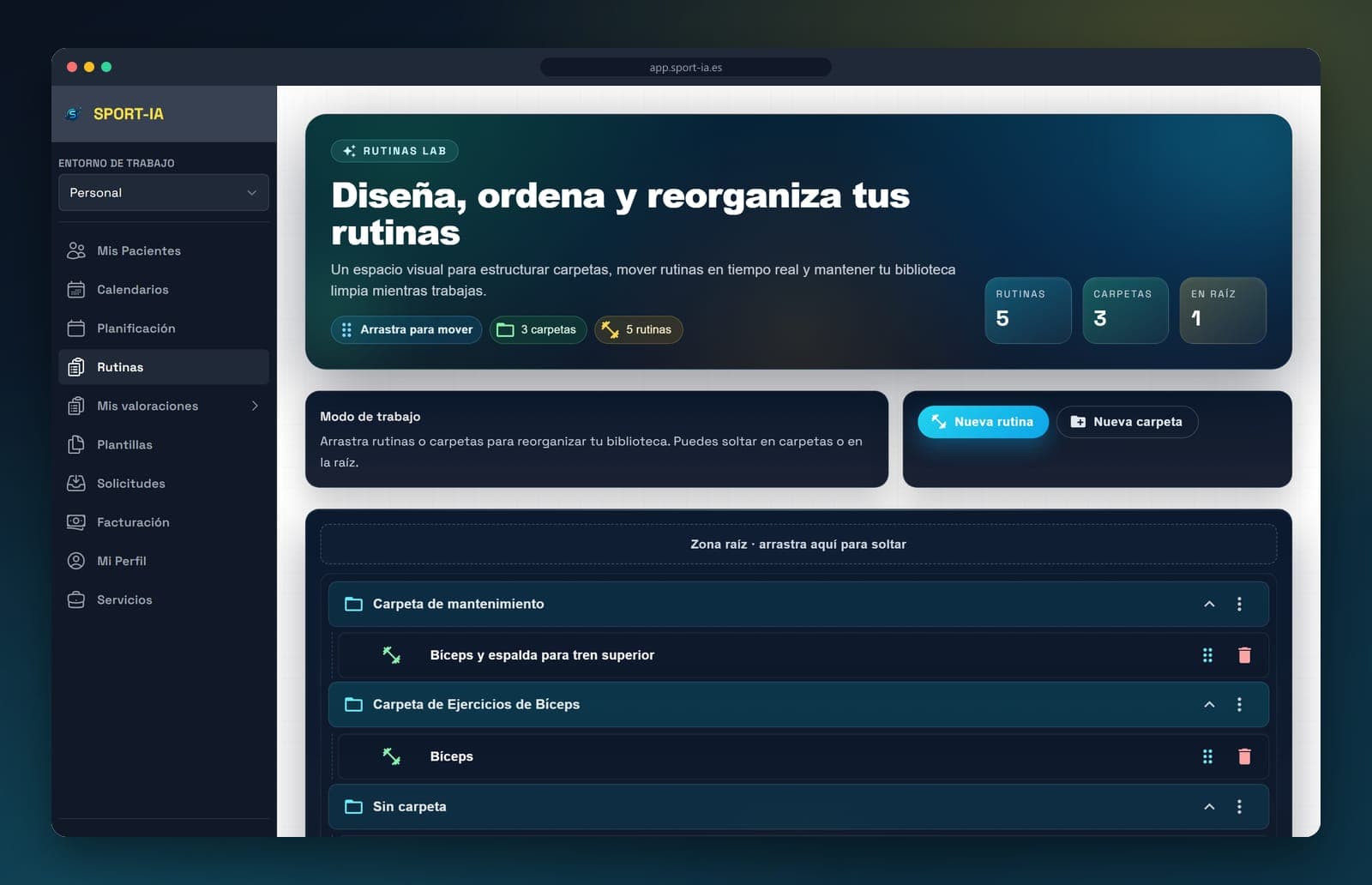
Task: Go to Facturación
Action: [x=163, y=521]
